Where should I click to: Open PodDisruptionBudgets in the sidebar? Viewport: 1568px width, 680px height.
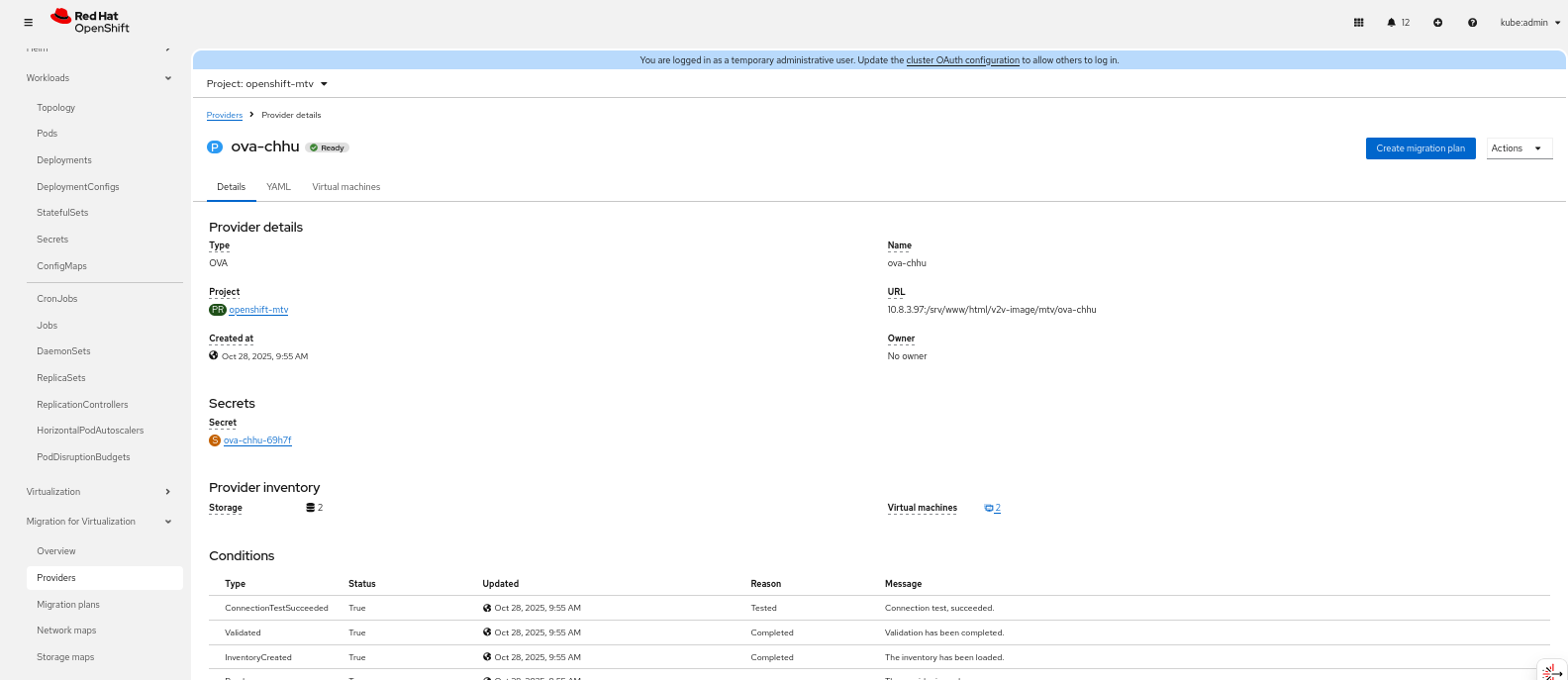(83, 456)
